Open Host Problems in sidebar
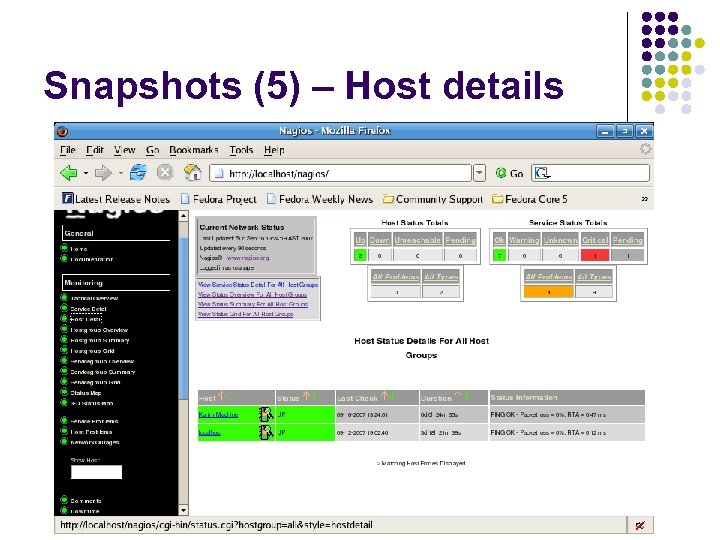The width and height of the screenshot is (720, 540). (91, 432)
